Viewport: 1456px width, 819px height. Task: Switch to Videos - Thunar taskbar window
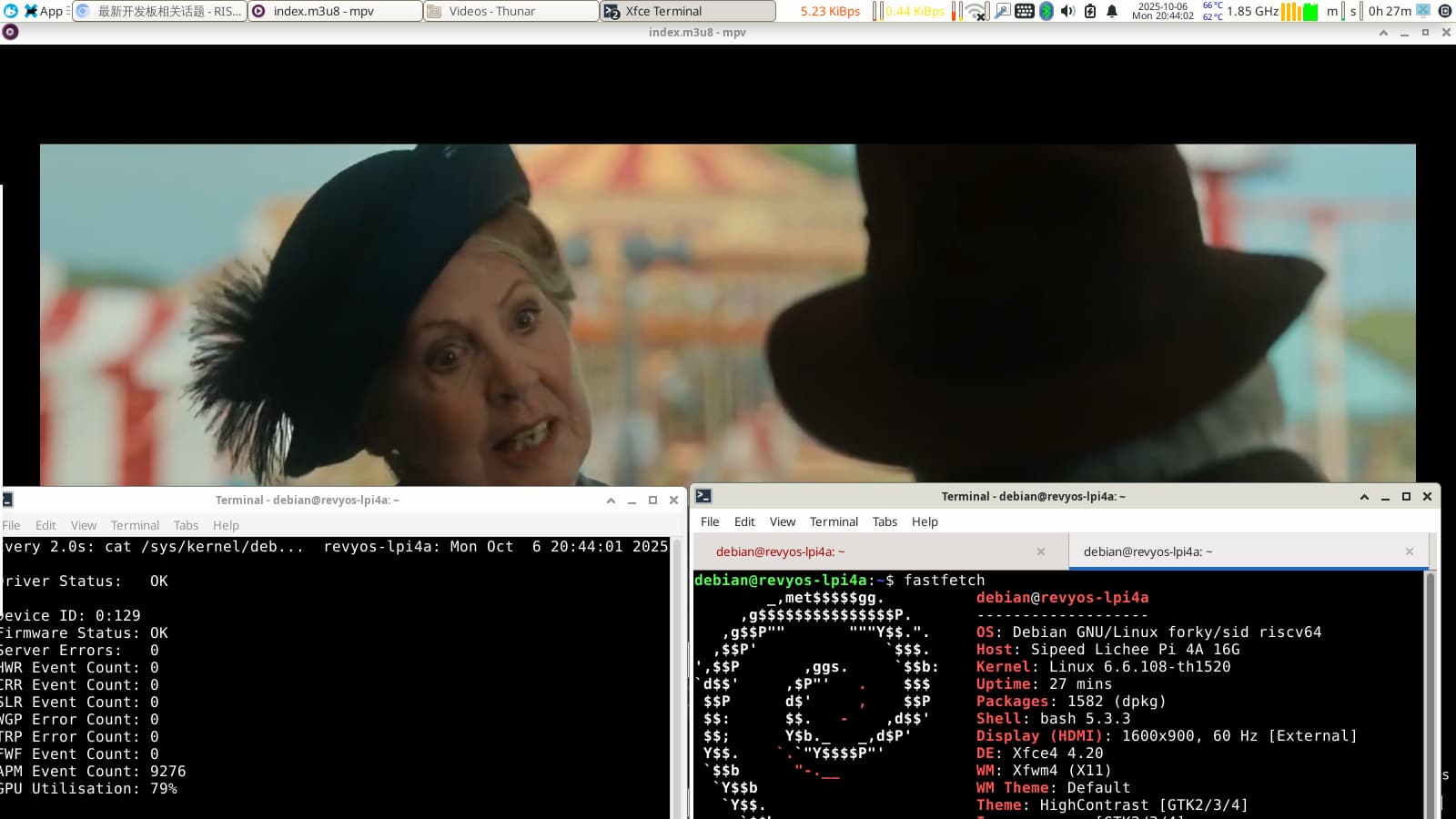point(511,11)
